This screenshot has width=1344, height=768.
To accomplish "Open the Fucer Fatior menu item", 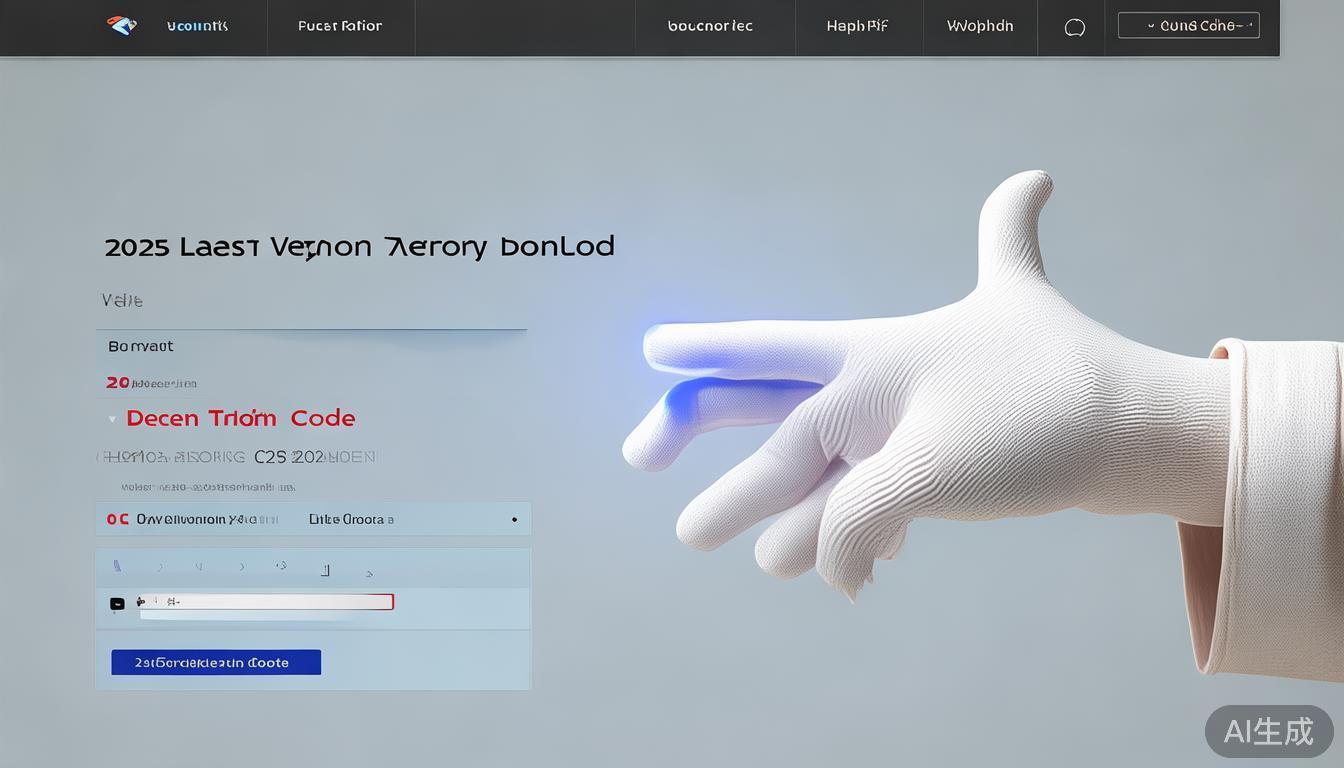I will coord(340,26).
